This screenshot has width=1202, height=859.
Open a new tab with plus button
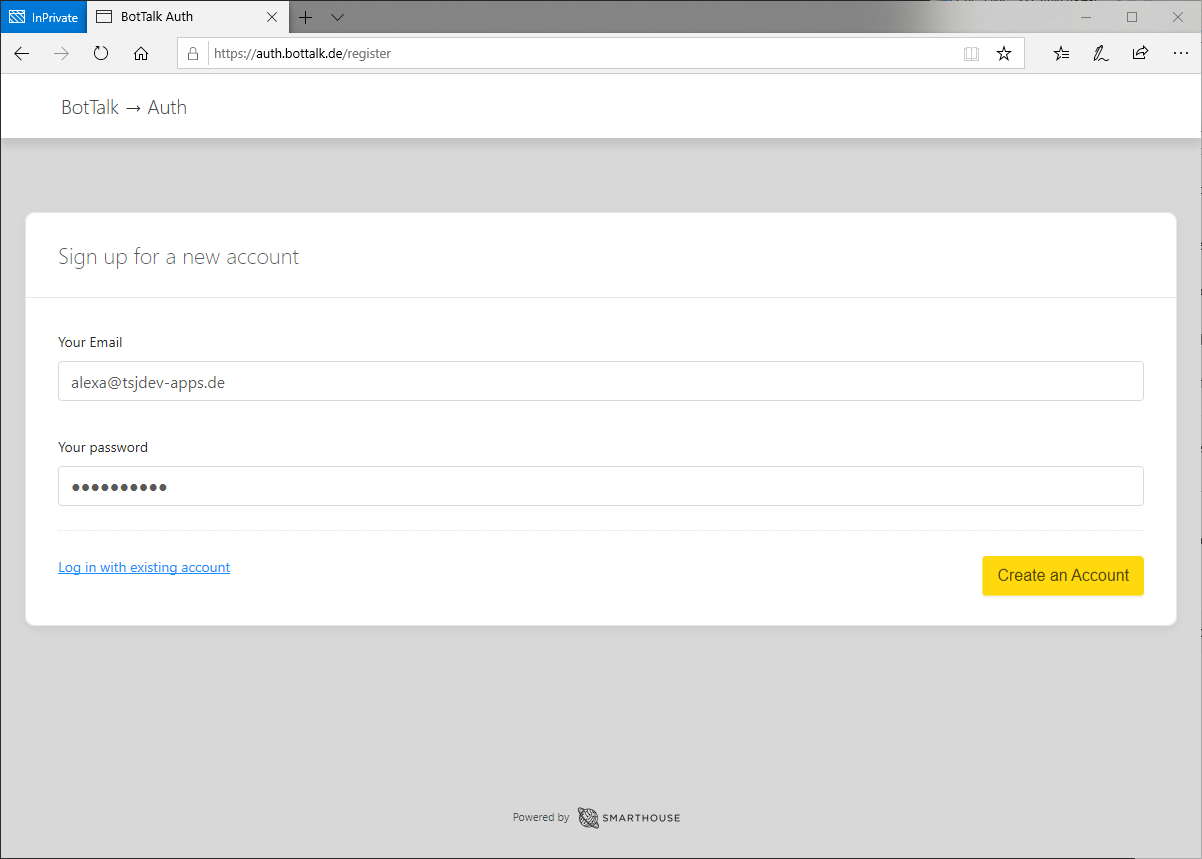click(x=306, y=17)
